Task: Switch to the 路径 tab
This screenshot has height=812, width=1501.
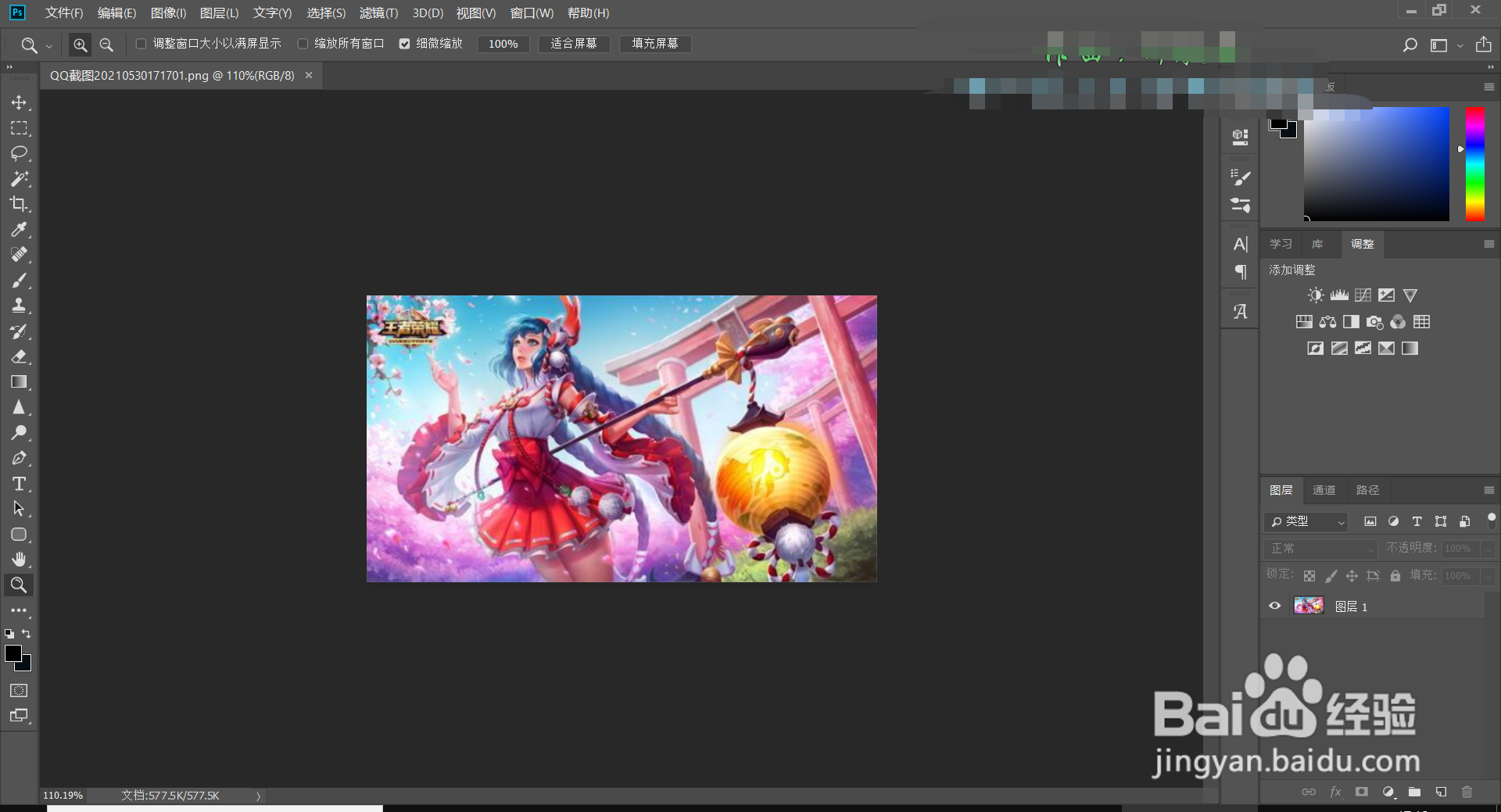Action: [1367, 490]
